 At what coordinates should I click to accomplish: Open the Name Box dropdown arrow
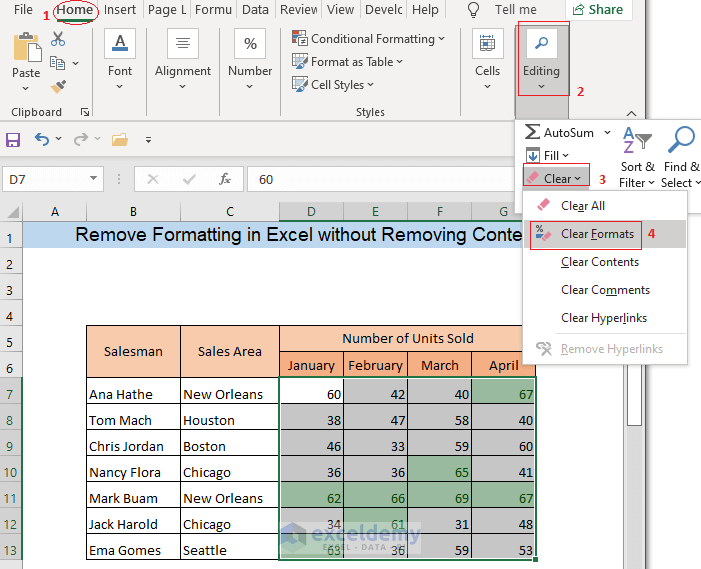point(93,178)
